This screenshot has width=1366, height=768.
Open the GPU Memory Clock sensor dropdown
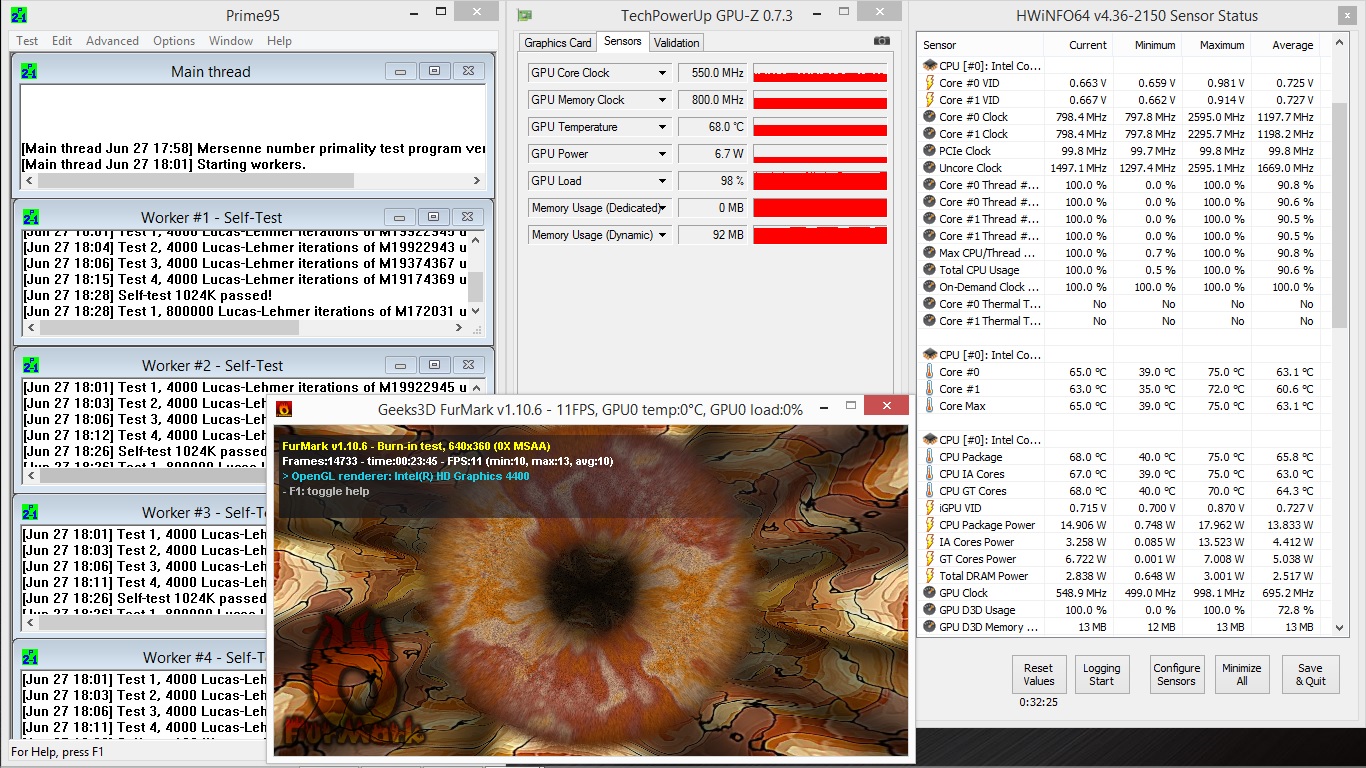(x=662, y=100)
